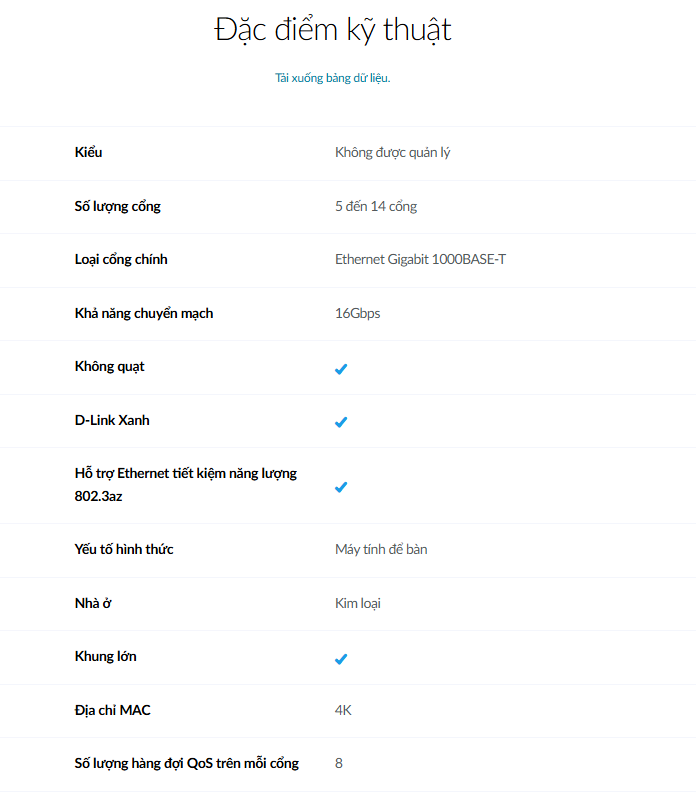The image size is (696, 802).
Task: Click the 'Kim loại' housing value
Action: click(357, 604)
